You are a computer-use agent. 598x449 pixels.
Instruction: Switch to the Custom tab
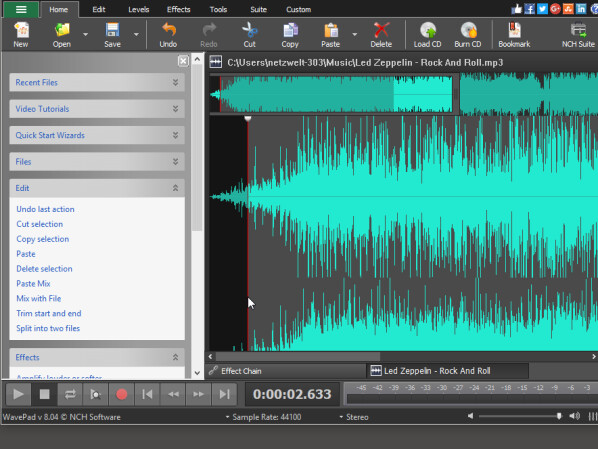coord(299,10)
